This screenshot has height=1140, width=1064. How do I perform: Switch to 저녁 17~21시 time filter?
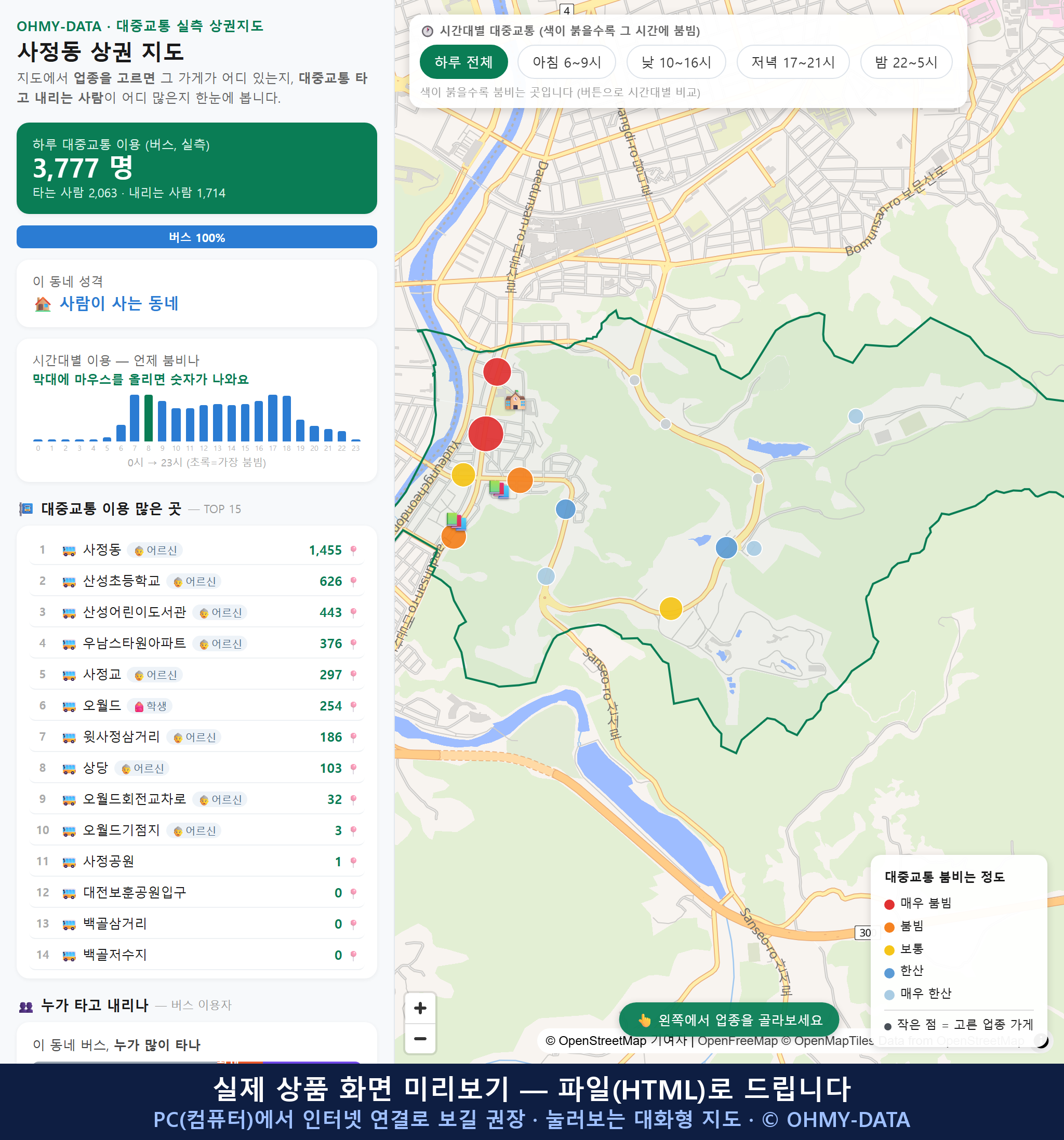pyautogui.click(x=792, y=62)
